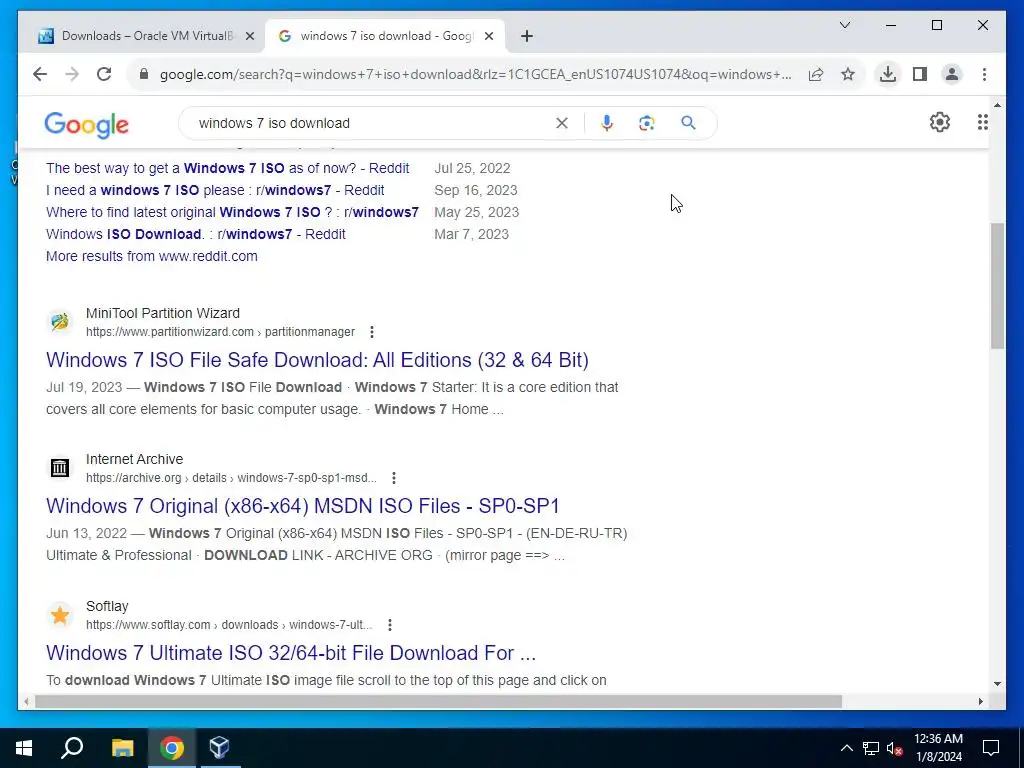Close the windows 7 iso download tab

488,37
